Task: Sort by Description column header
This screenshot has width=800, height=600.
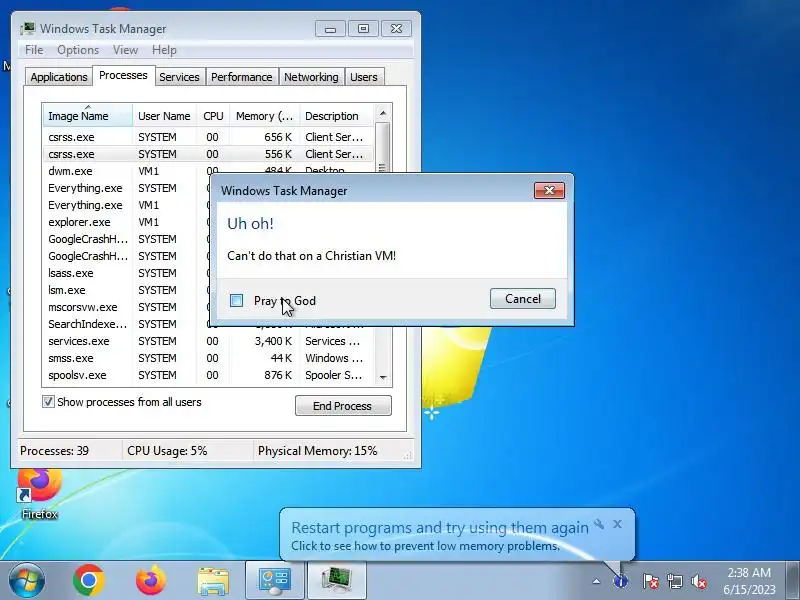Action: coord(337,116)
